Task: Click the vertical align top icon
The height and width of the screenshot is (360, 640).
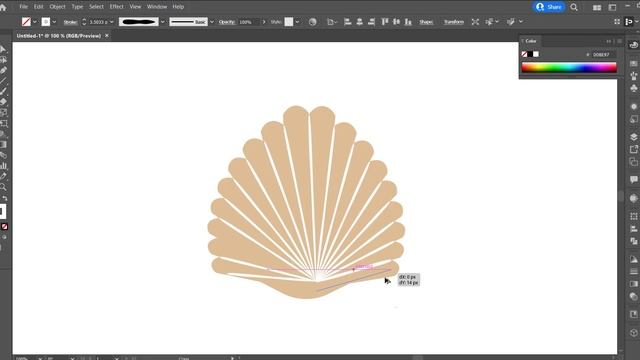Action: 384,22
